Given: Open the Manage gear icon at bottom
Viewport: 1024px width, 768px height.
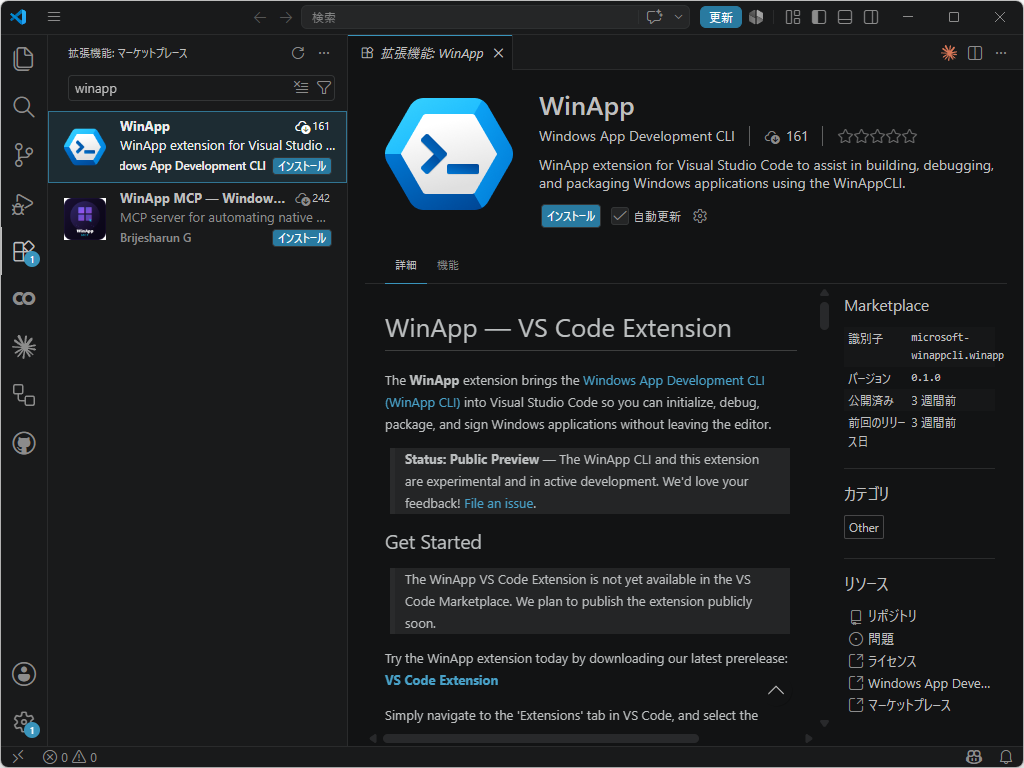Looking at the screenshot, I should point(24,722).
